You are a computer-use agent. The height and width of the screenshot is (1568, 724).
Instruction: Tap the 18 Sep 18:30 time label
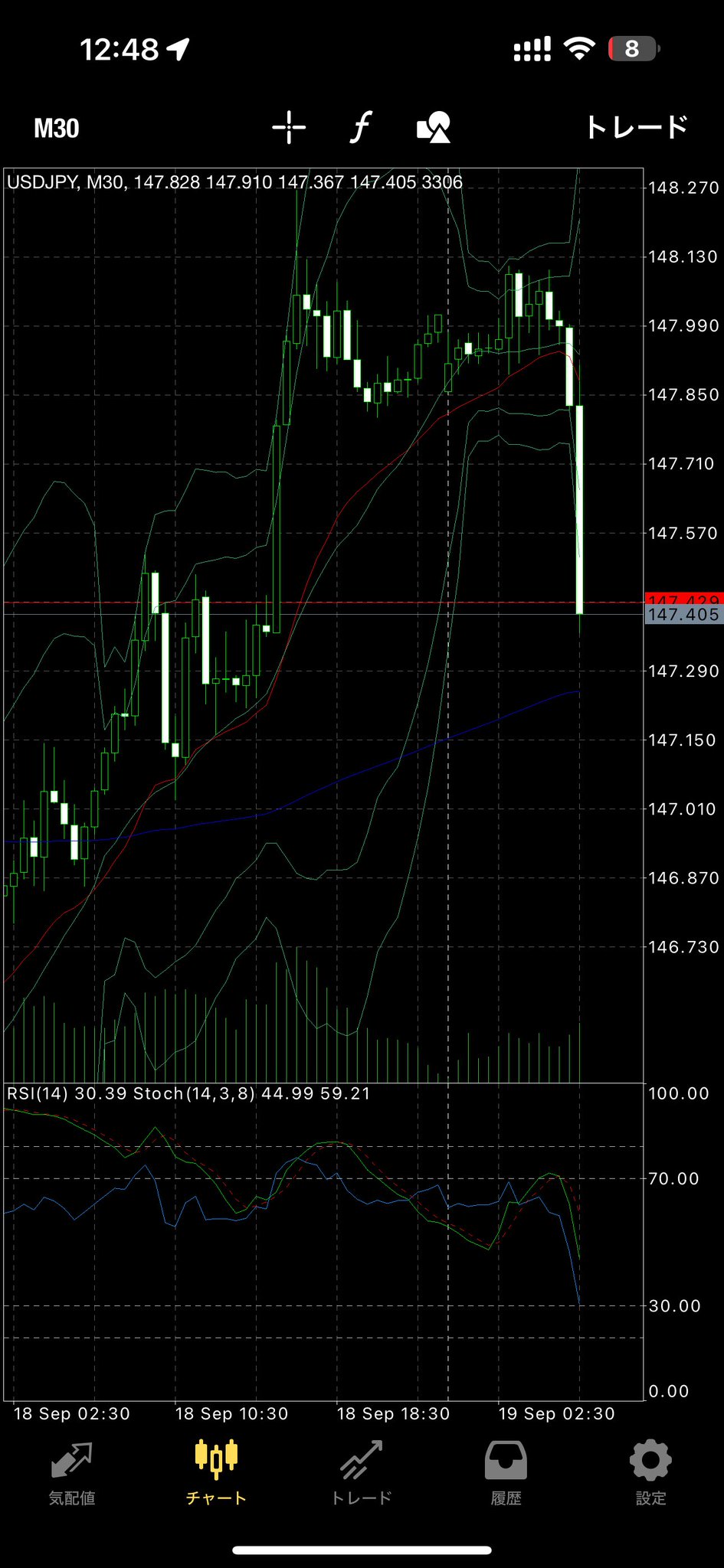click(x=393, y=1413)
